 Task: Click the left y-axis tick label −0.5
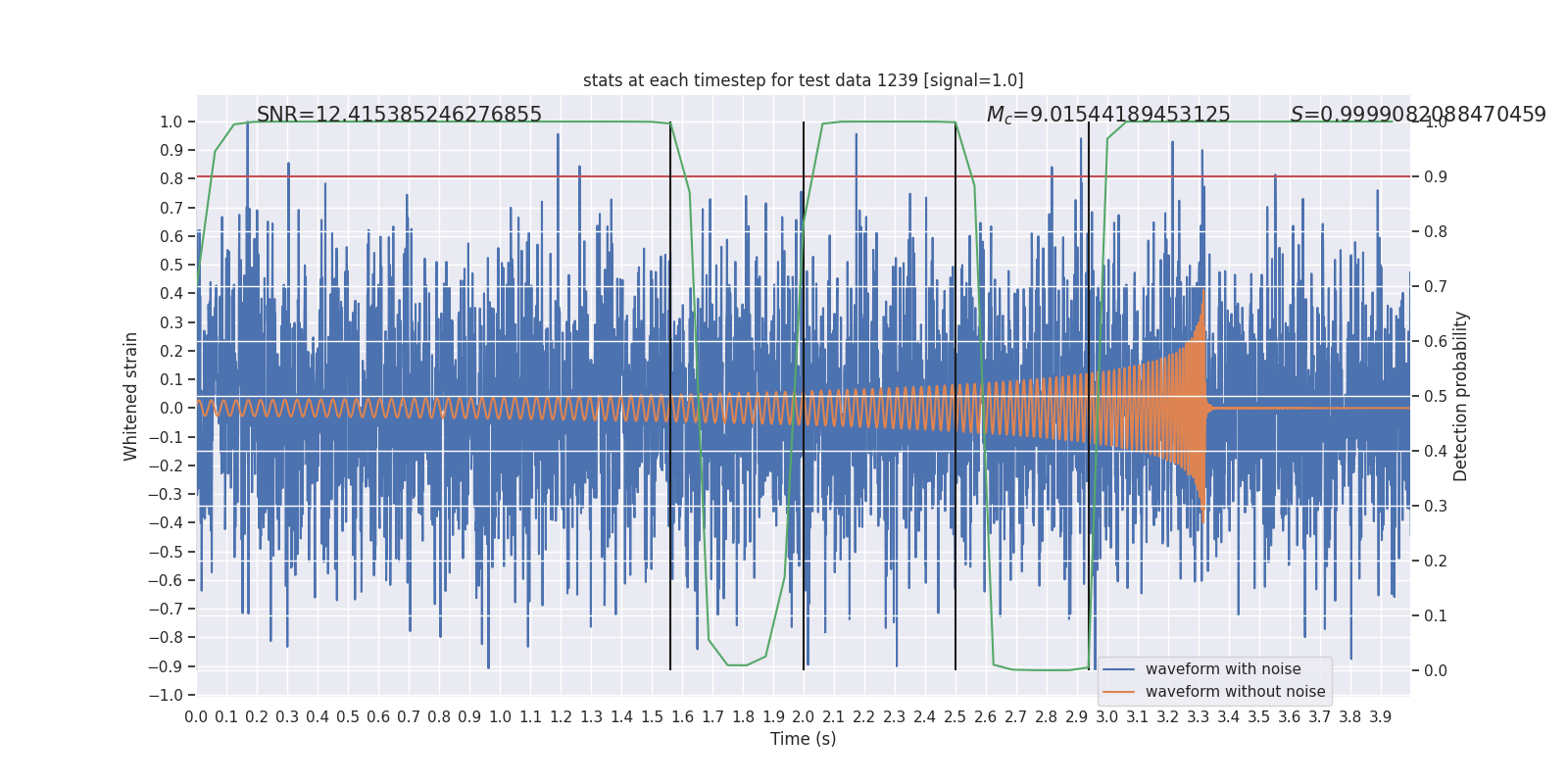click(165, 552)
